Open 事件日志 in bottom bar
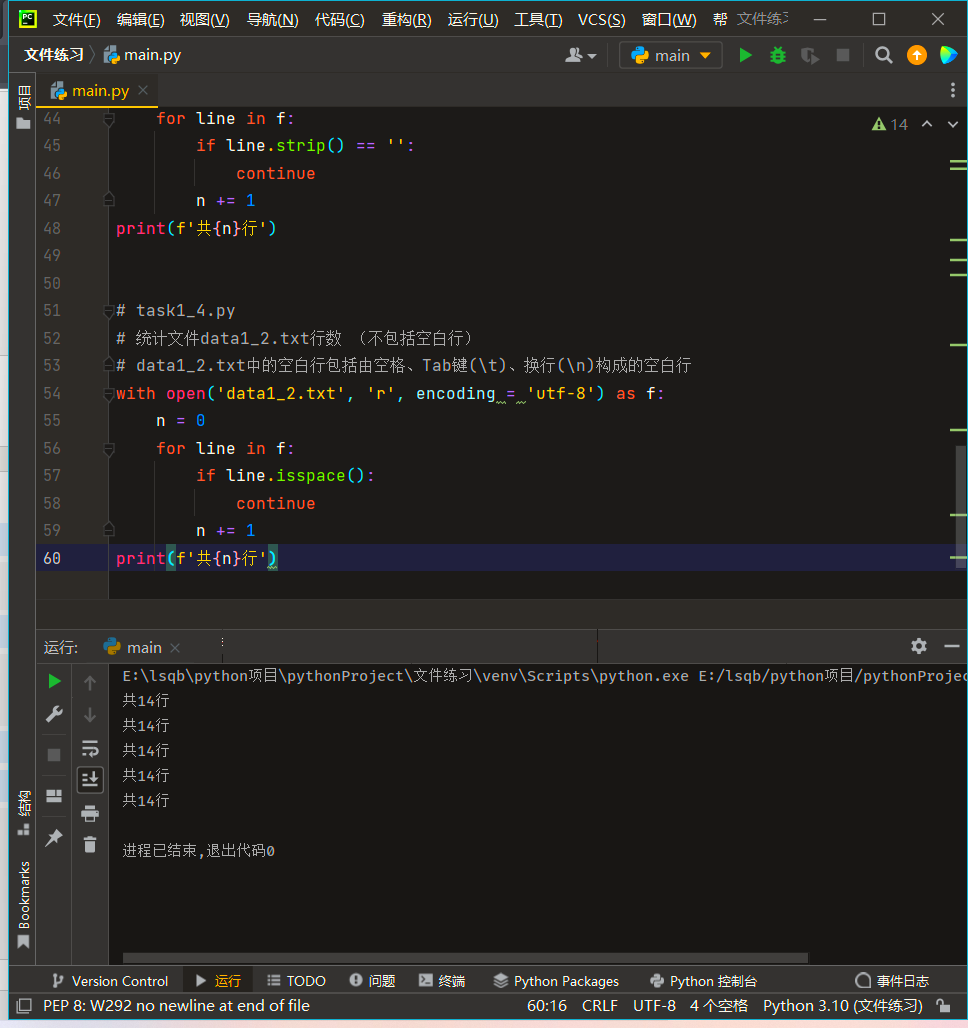The width and height of the screenshot is (968, 1028). [892, 981]
